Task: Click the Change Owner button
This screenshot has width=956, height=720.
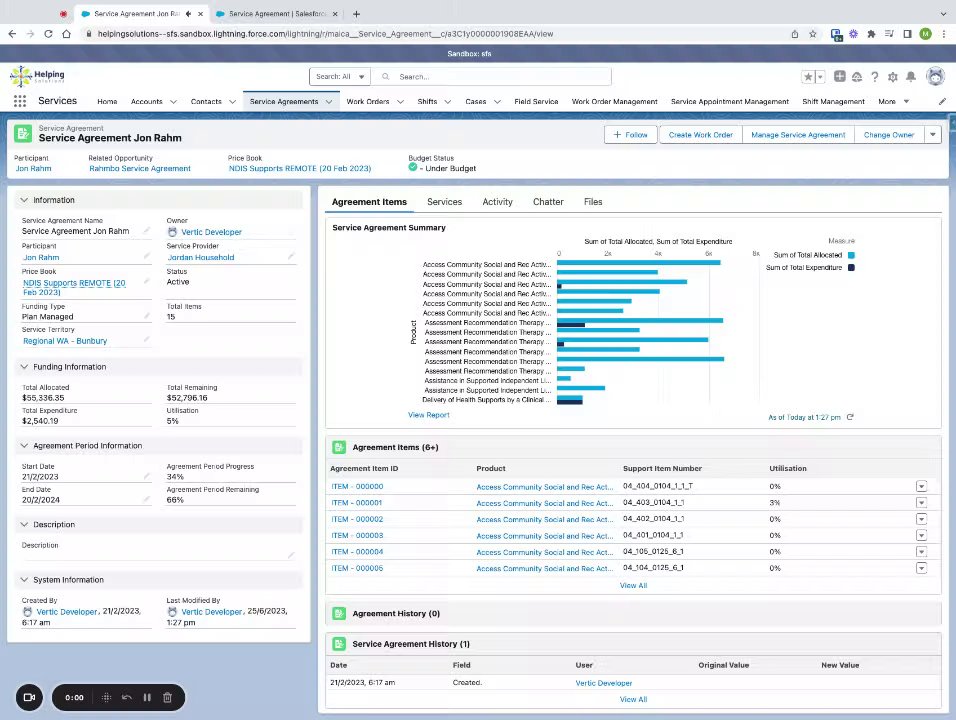Action: [889, 135]
